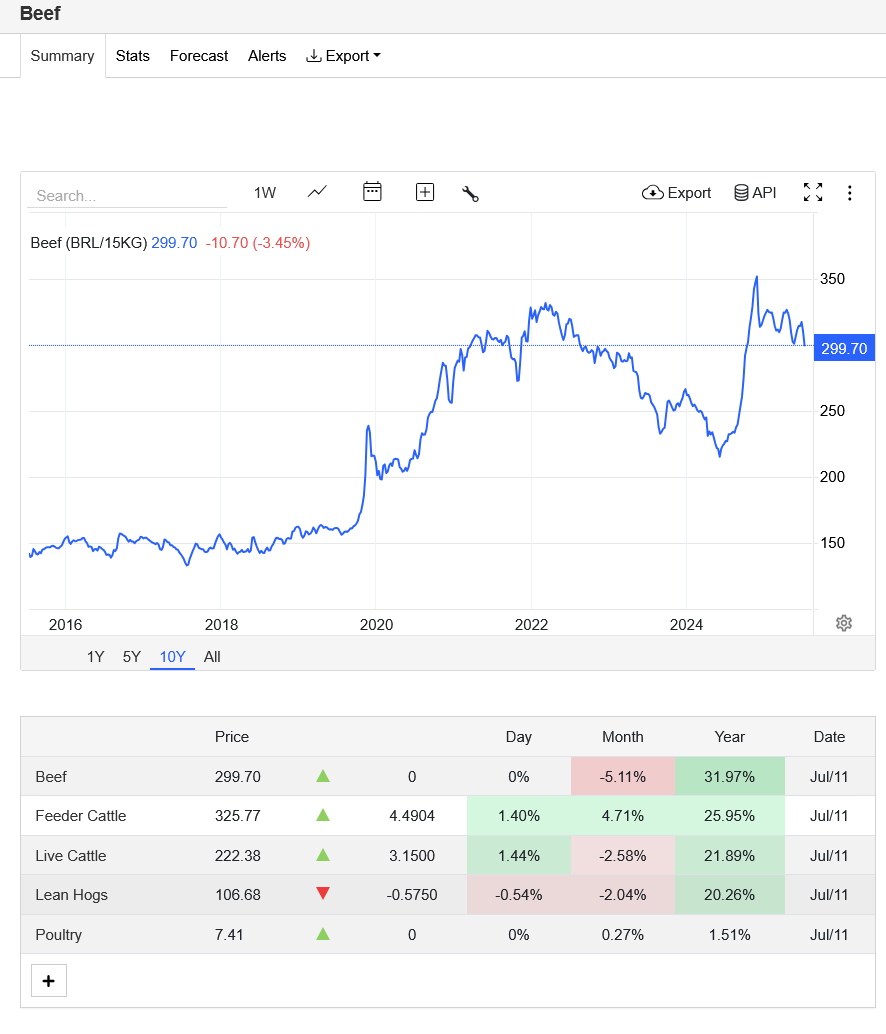Click Lean Hogs price 106.68

tap(238, 895)
